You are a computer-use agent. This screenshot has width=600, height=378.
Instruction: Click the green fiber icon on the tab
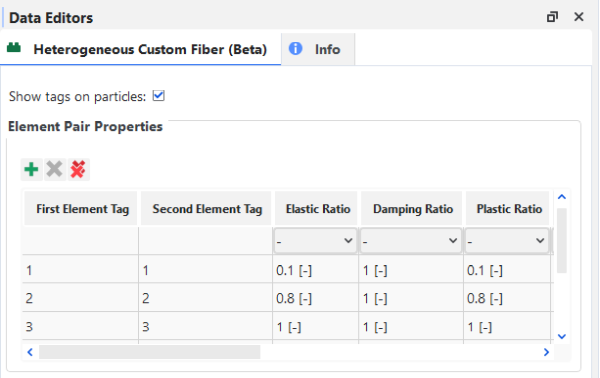[x=14, y=48]
